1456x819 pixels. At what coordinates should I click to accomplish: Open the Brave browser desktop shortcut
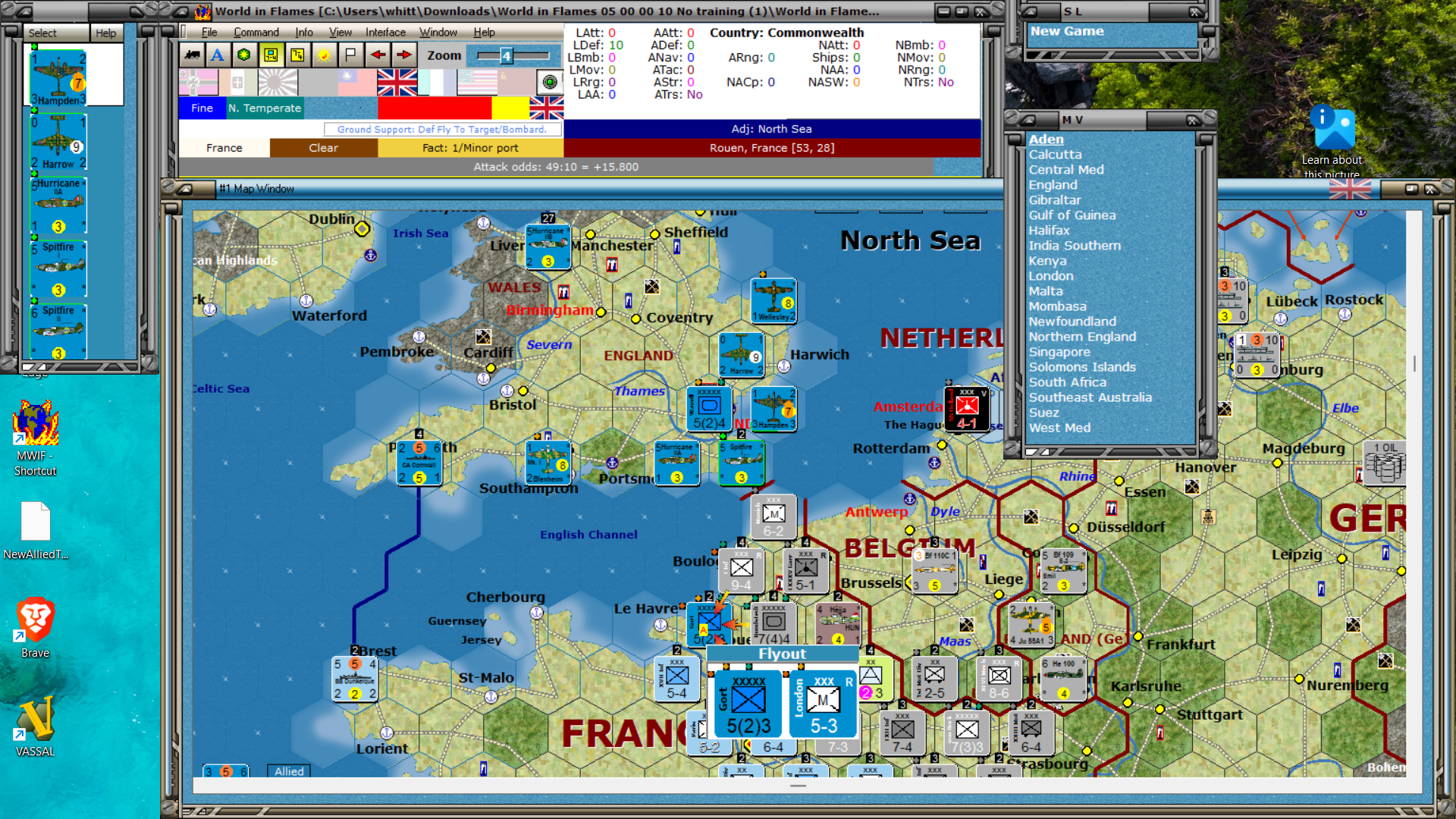coord(35,628)
